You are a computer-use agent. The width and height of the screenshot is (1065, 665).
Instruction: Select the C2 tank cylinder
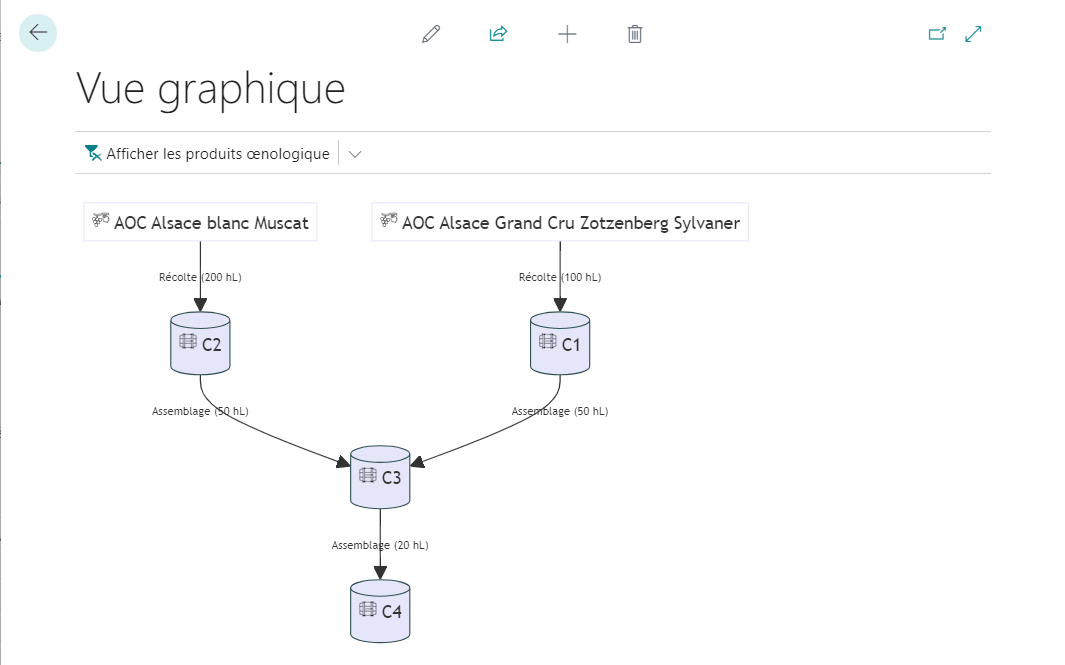pyautogui.click(x=200, y=343)
